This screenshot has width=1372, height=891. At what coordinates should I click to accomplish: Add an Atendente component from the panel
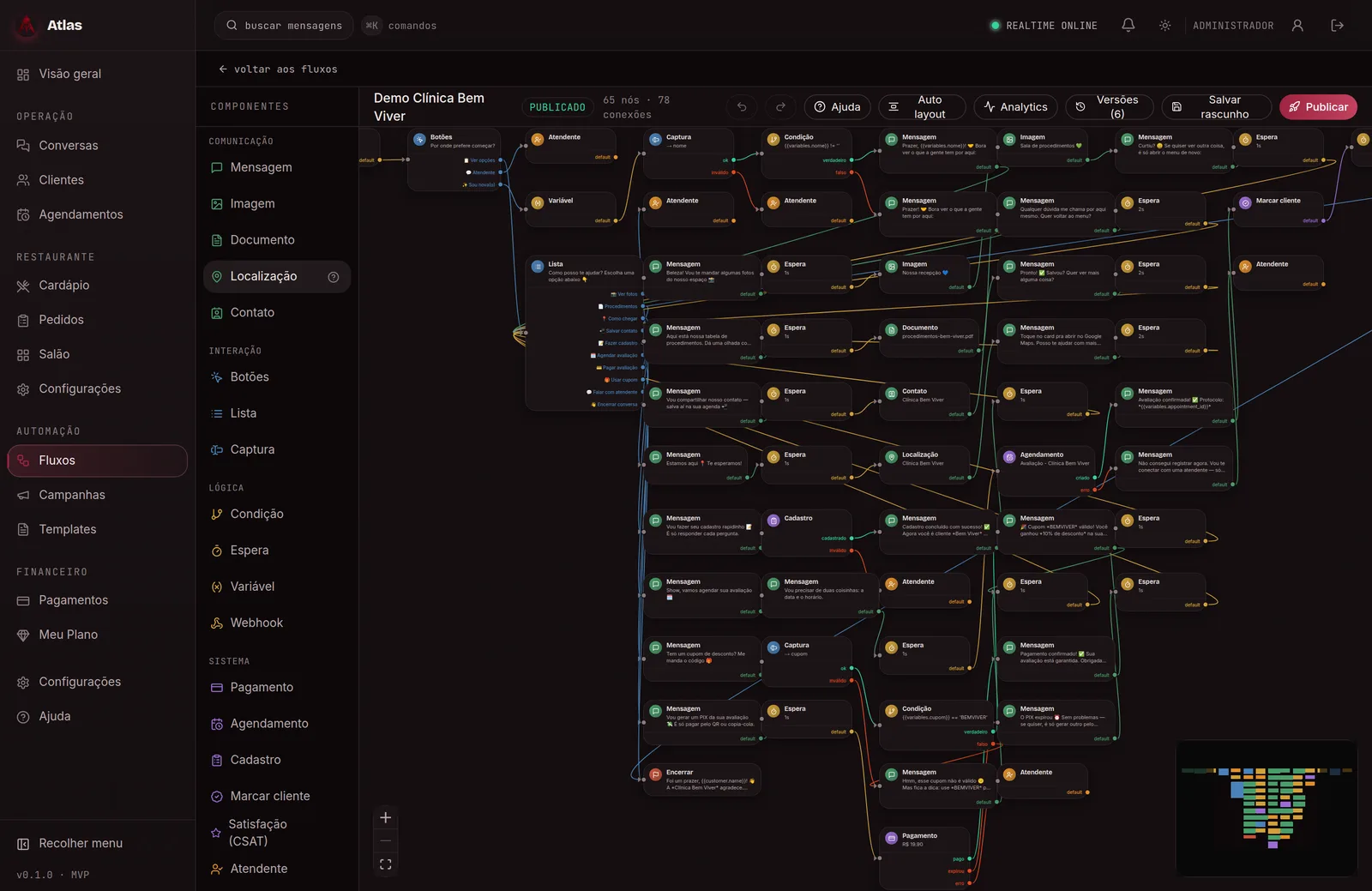(x=277, y=869)
